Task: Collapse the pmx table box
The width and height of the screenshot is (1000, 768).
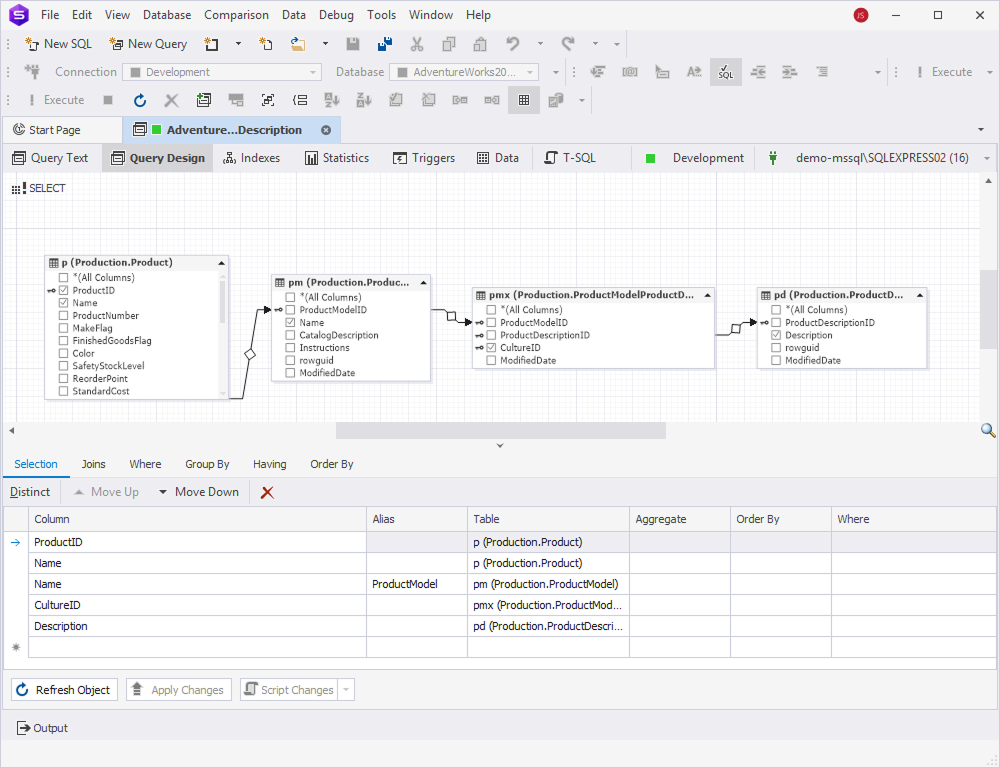Action: point(707,295)
